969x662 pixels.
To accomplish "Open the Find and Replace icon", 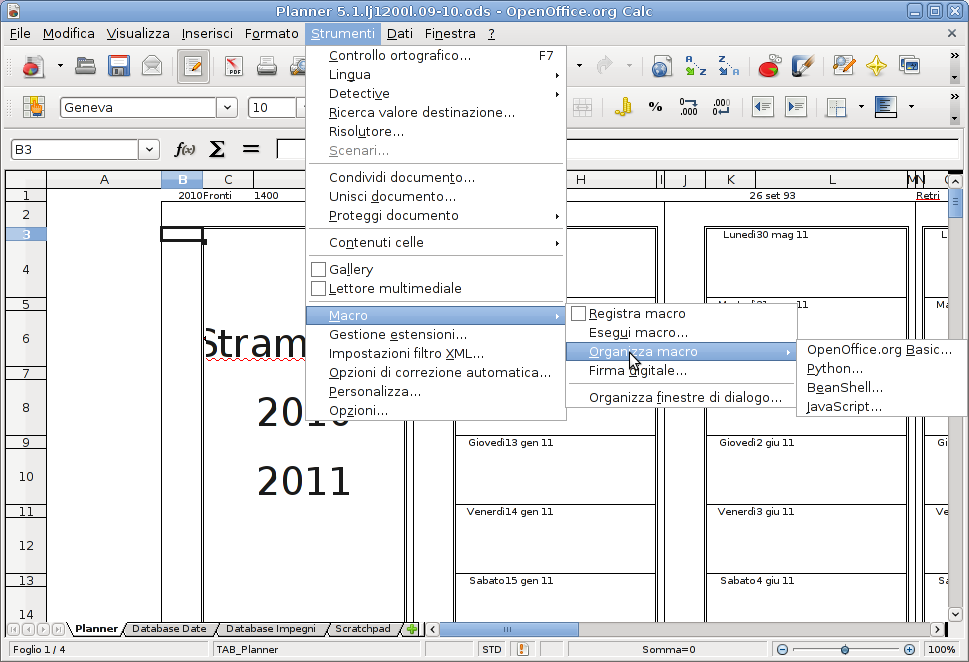I will 844,66.
